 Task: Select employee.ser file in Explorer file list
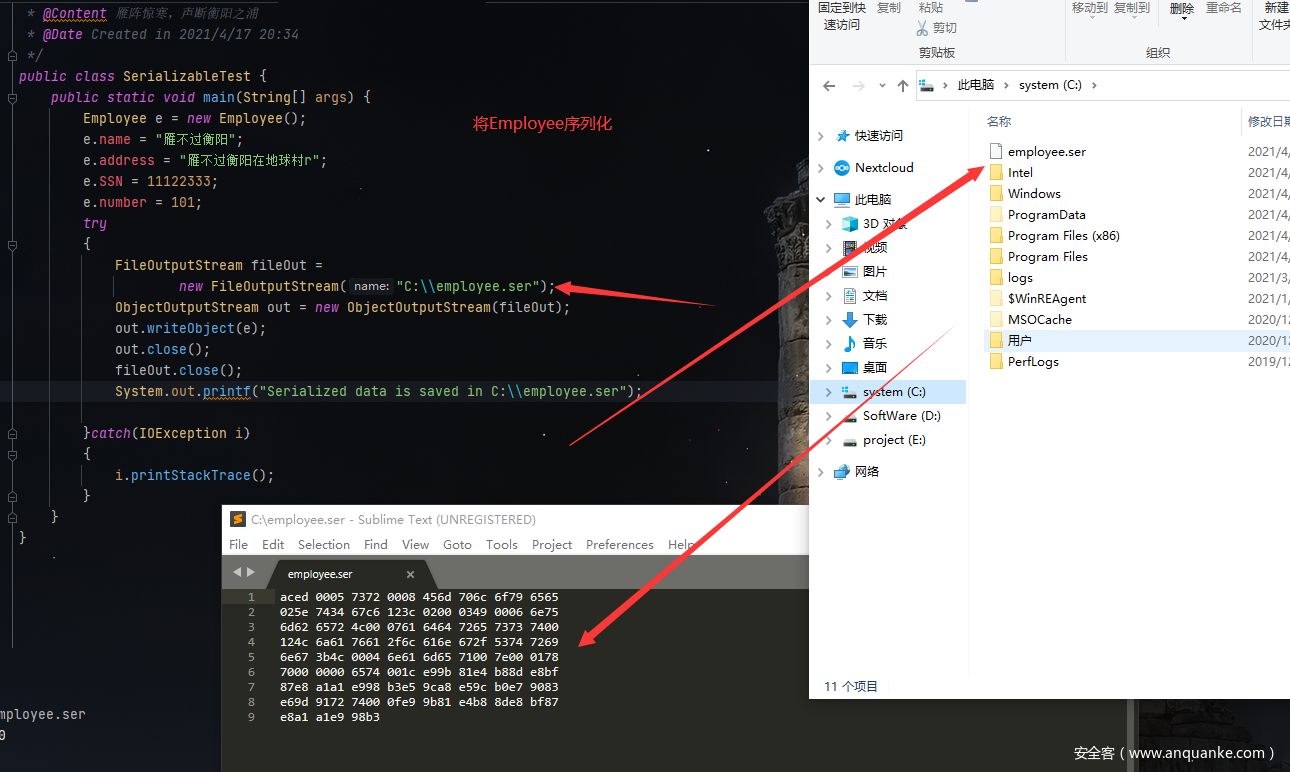(x=1046, y=152)
